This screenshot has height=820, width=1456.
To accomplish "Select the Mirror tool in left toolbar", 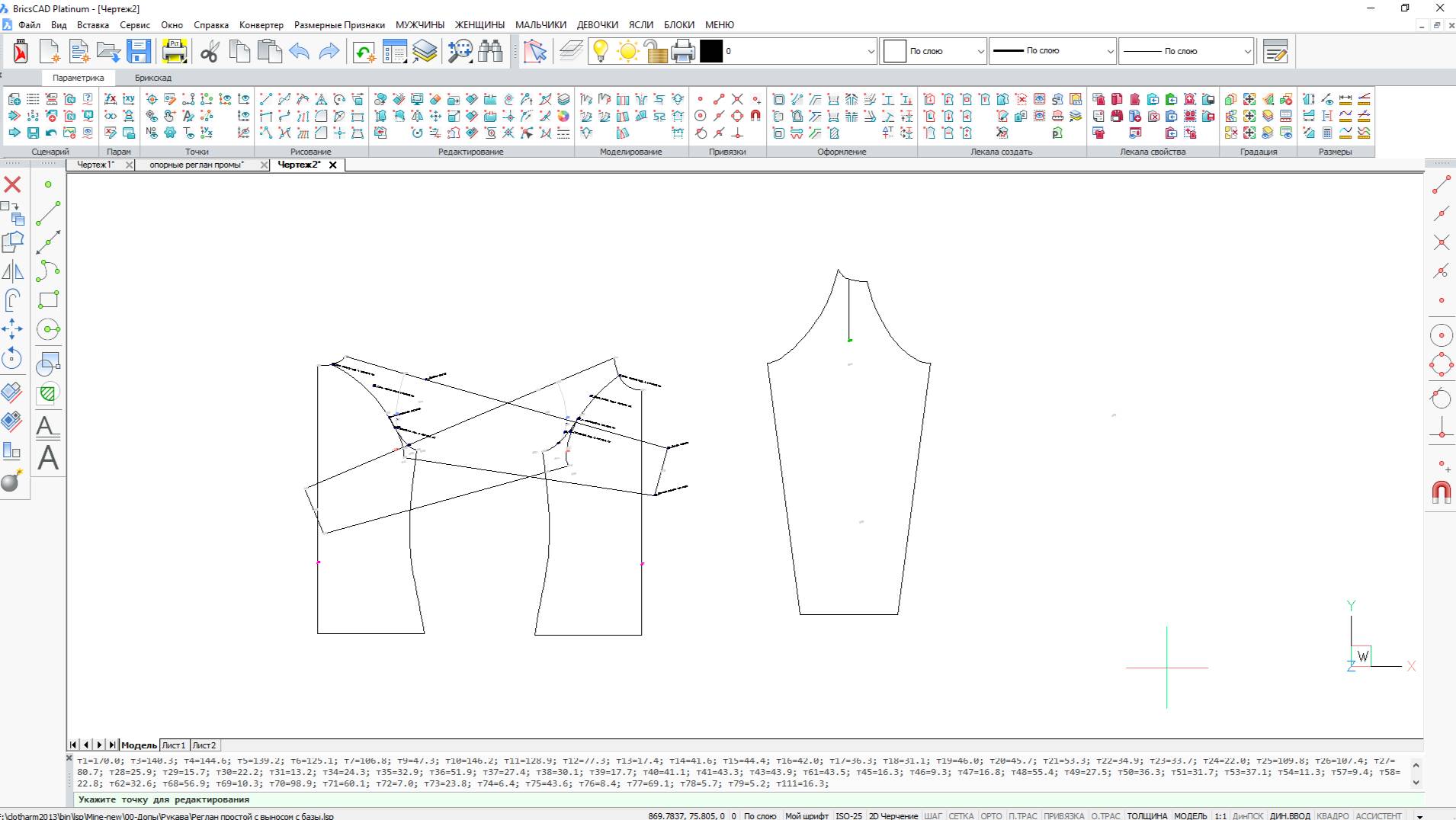I will click(x=12, y=271).
